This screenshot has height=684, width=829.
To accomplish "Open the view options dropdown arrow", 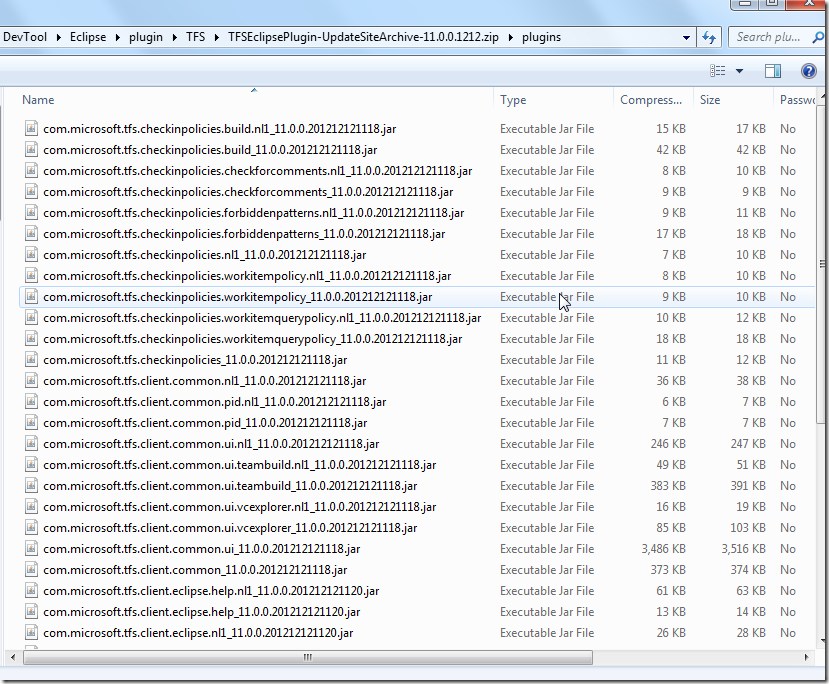I will [740, 71].
